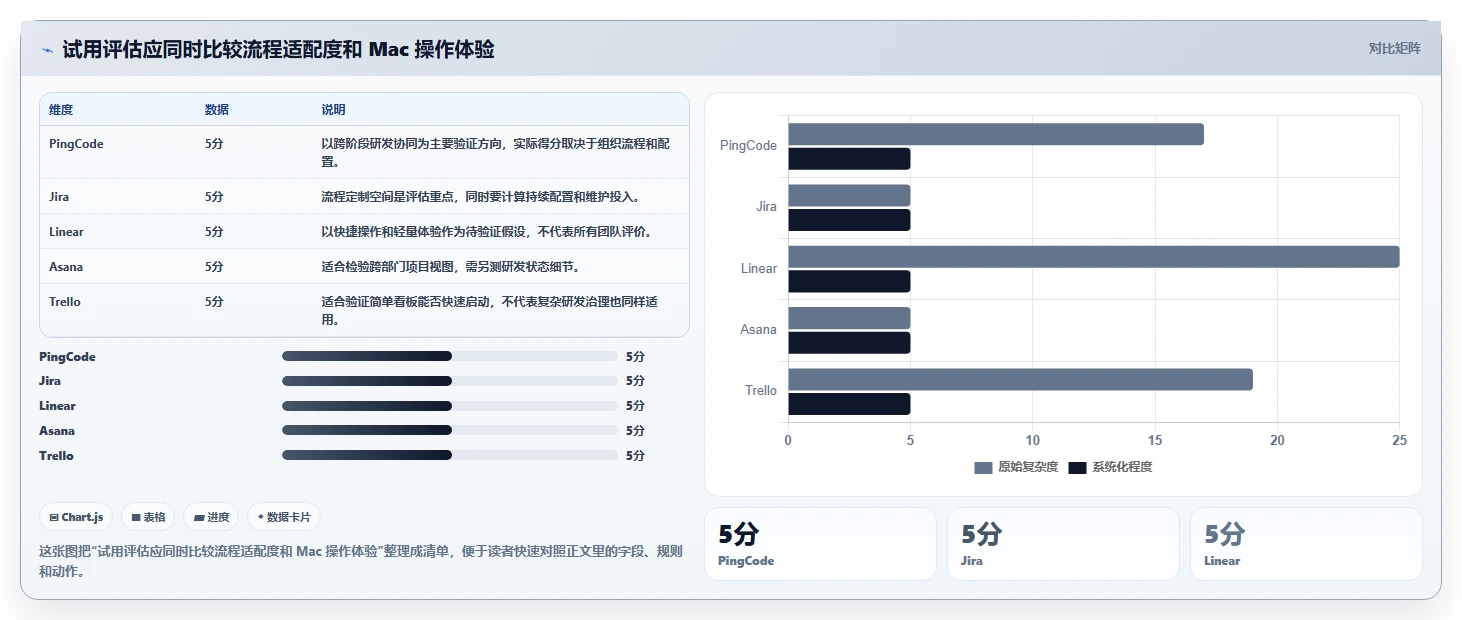Click PingCode in the table's first column

pos(76,144)
